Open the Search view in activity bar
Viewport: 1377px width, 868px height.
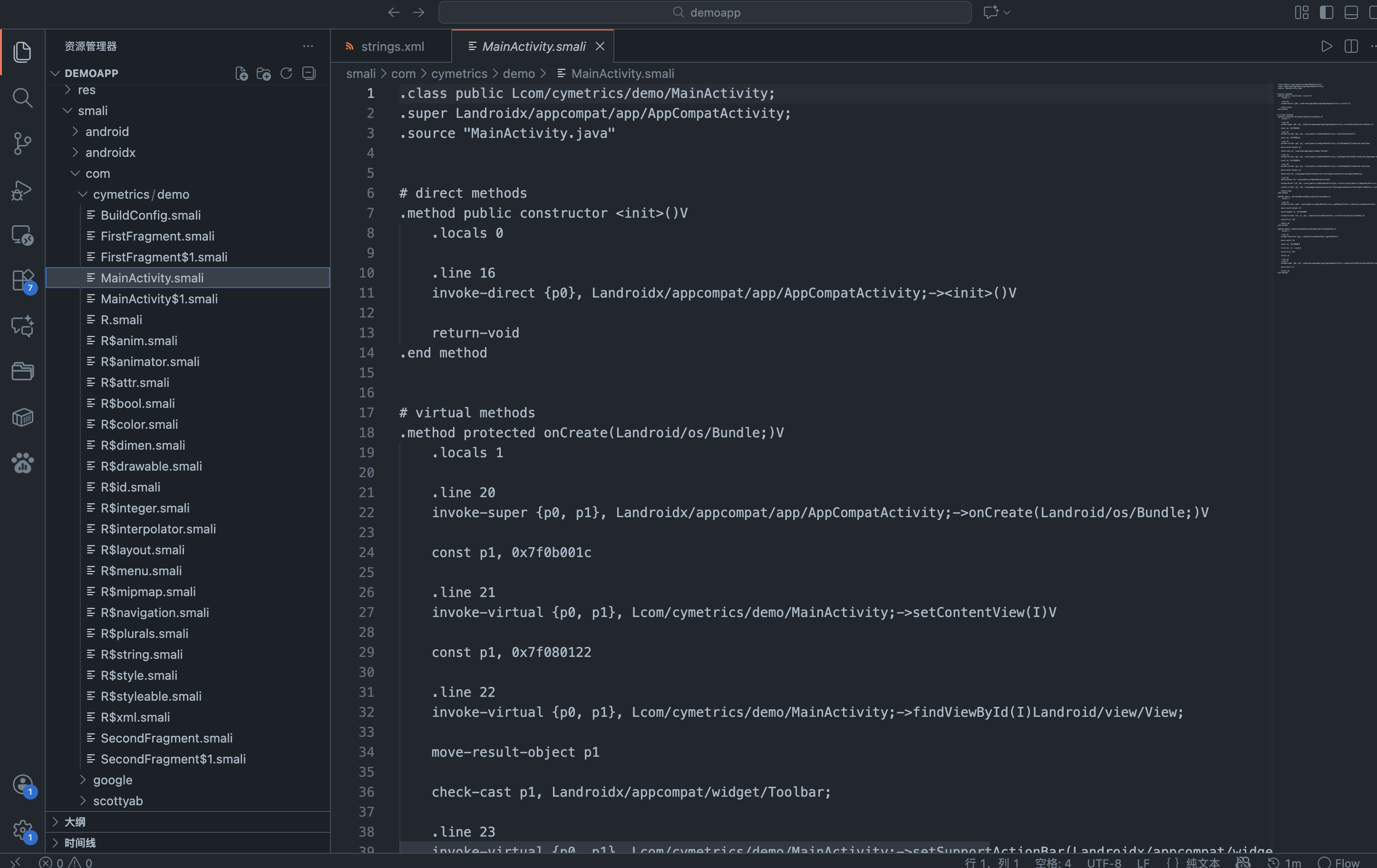coord(22,98)
